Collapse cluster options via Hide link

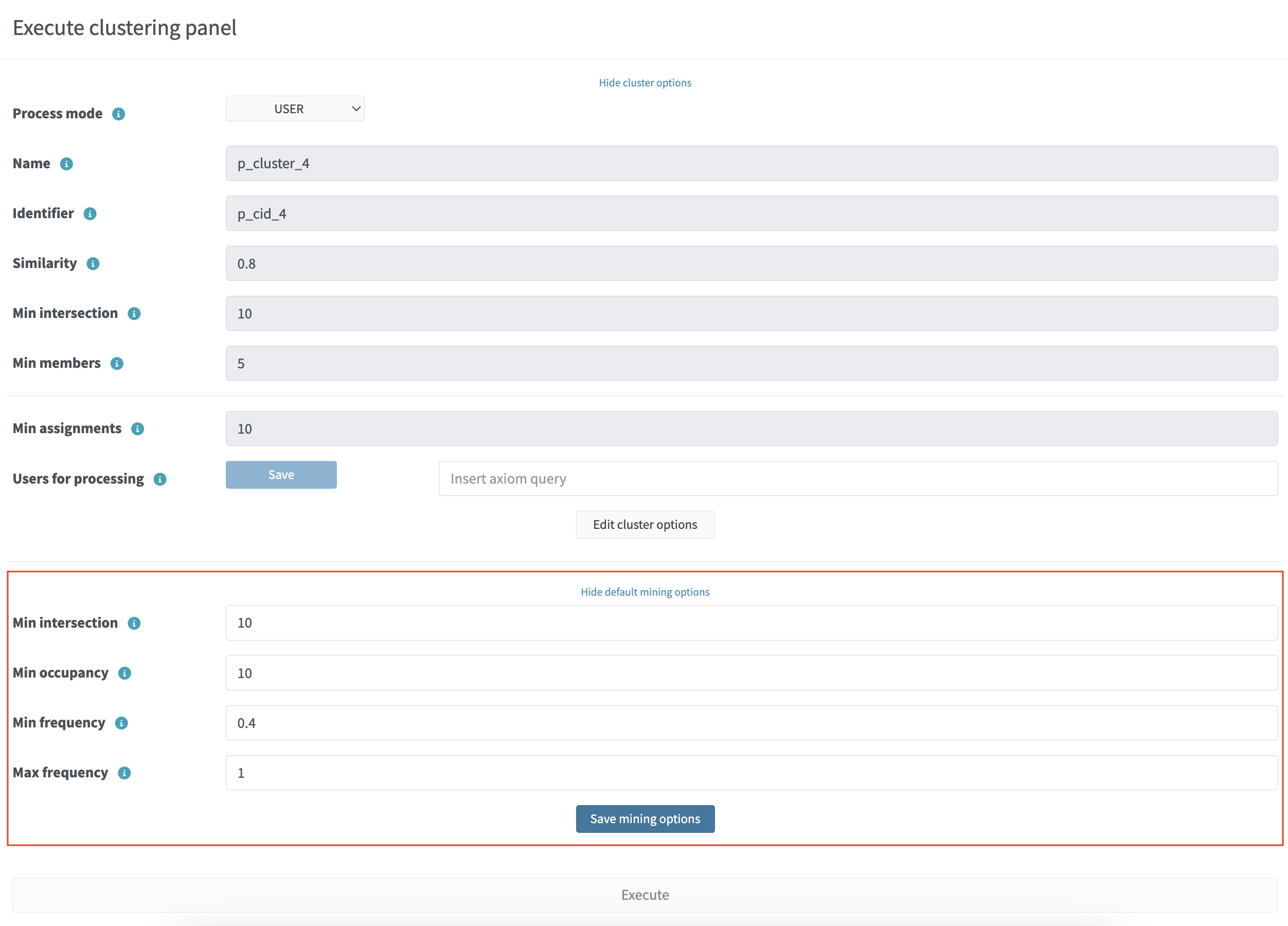645,82
